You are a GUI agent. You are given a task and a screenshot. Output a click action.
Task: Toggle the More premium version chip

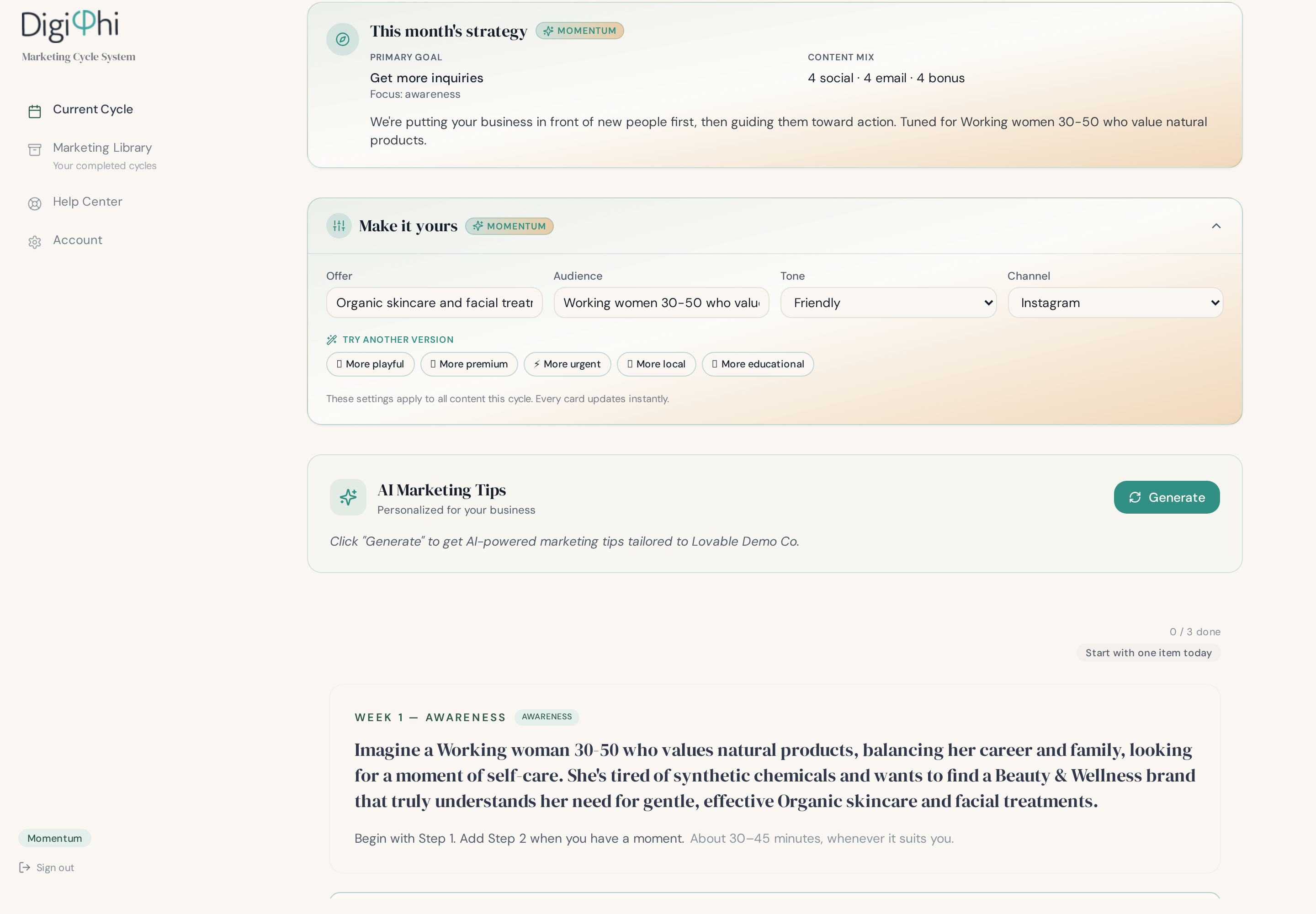469,364
